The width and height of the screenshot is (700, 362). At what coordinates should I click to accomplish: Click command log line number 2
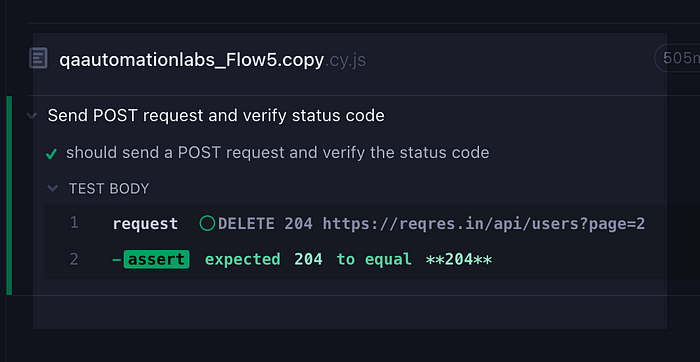tap(74, 259)
